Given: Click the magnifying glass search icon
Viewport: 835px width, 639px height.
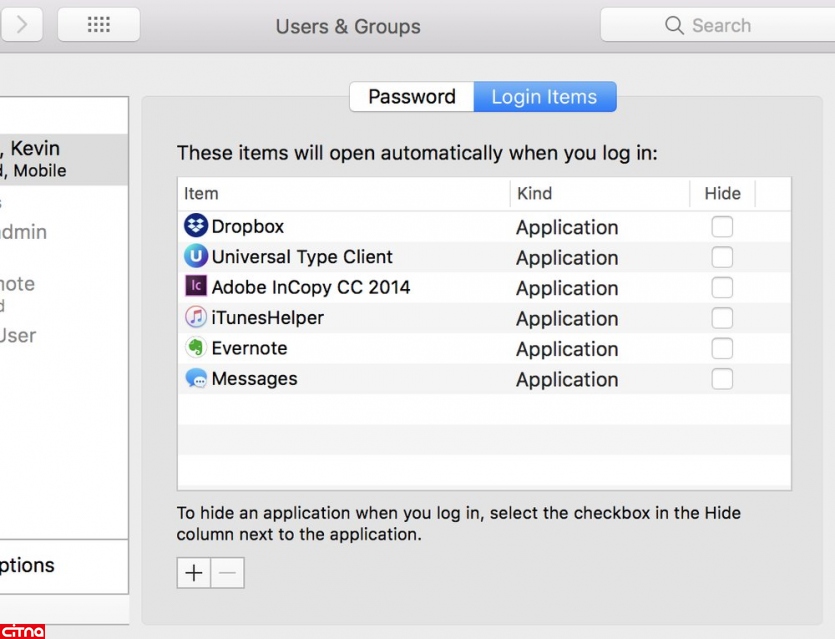Looking at the screenshot, I should click(x=675, y=26).
